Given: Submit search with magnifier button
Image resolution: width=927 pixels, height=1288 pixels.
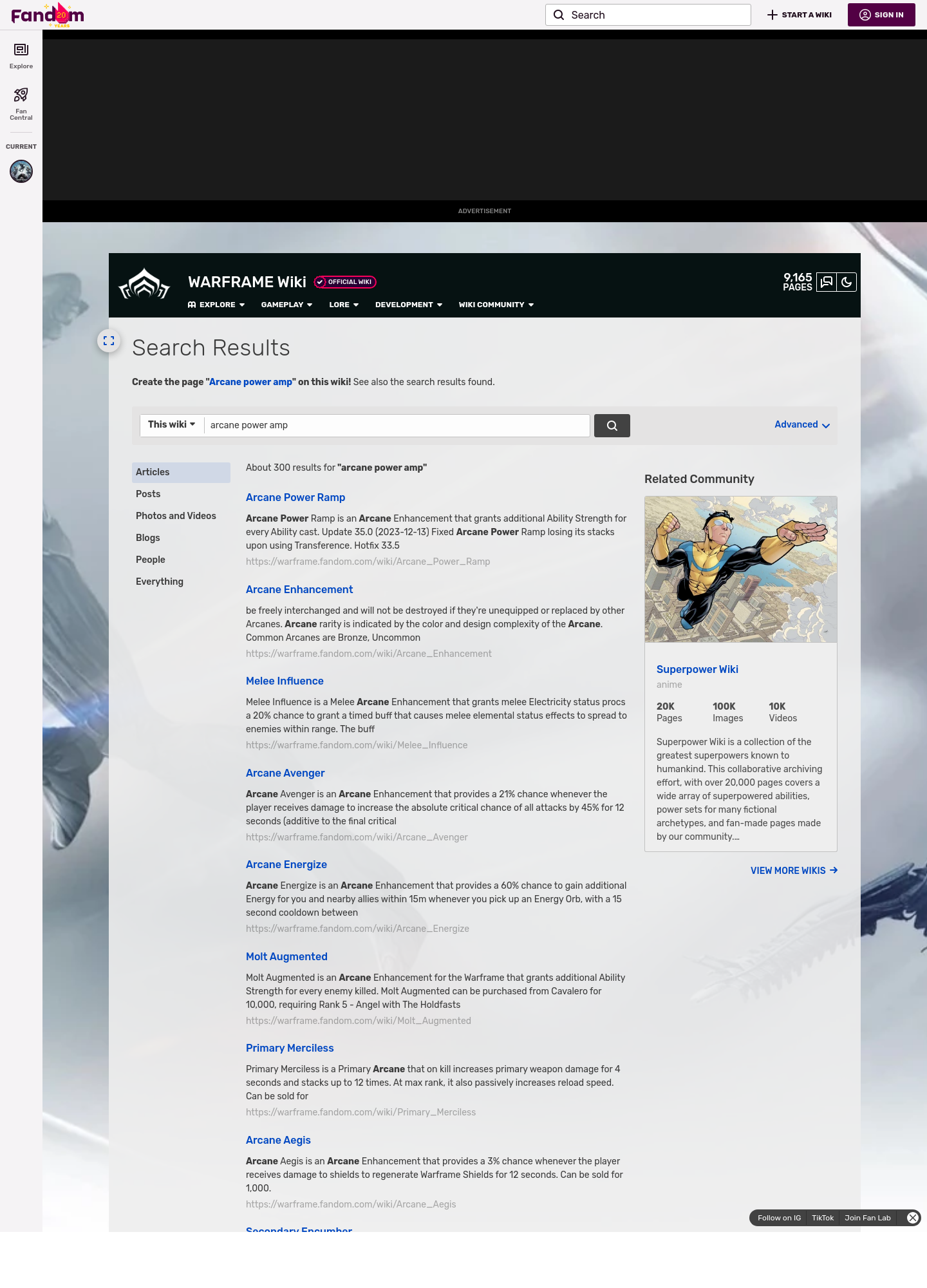Looking at the screenshot, I should tap(612, 426).
